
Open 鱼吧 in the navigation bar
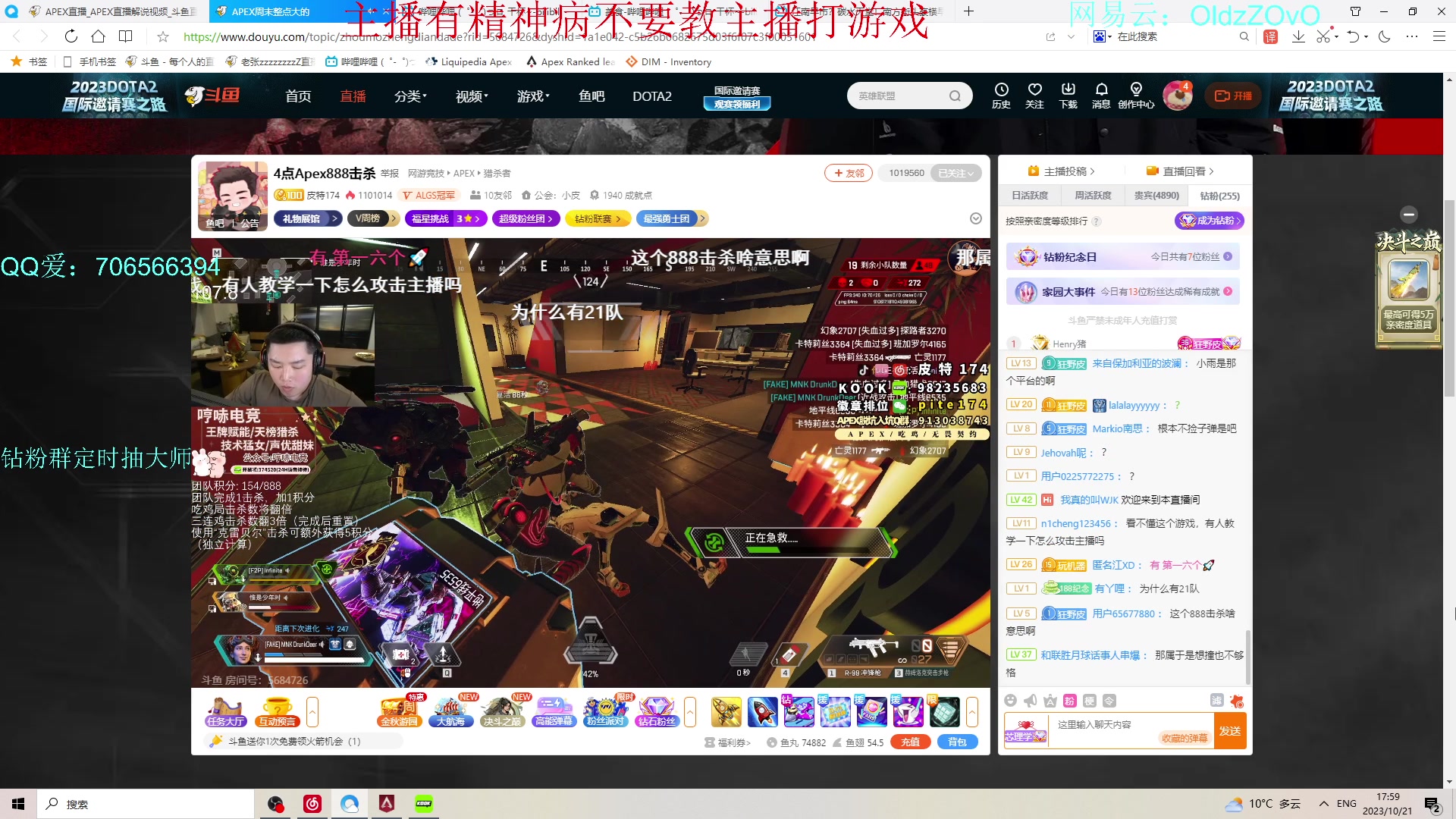591,96
